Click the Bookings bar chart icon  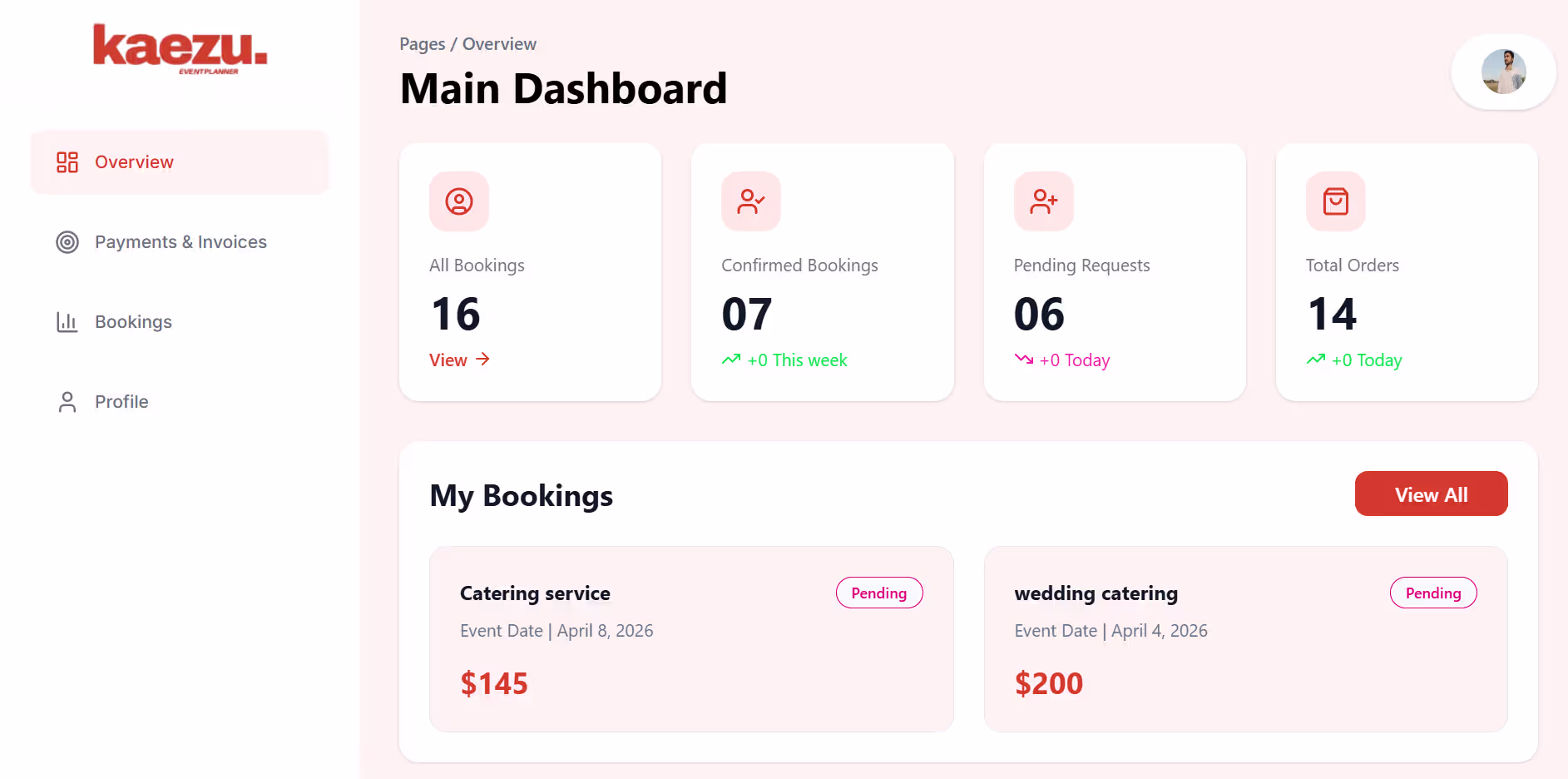67,322
